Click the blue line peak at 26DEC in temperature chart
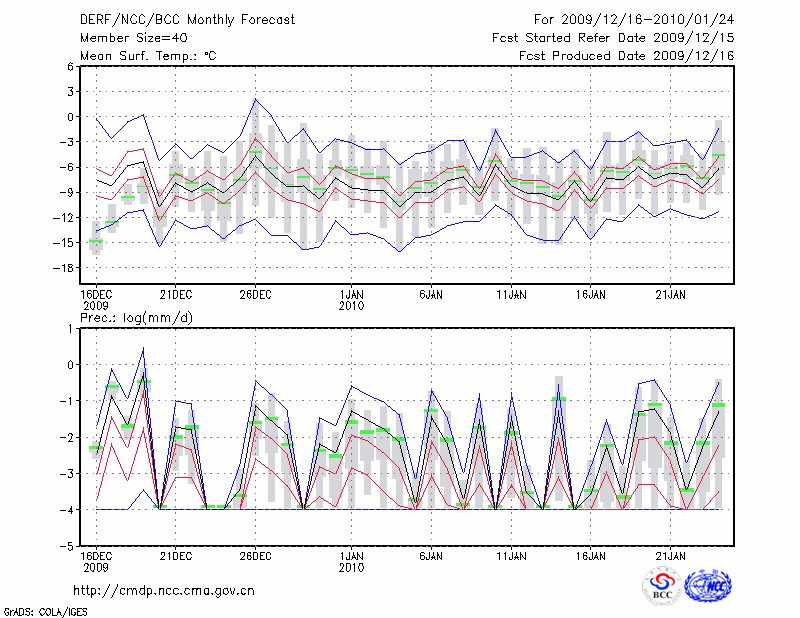The image size is (800, 618). pos(256,99)
